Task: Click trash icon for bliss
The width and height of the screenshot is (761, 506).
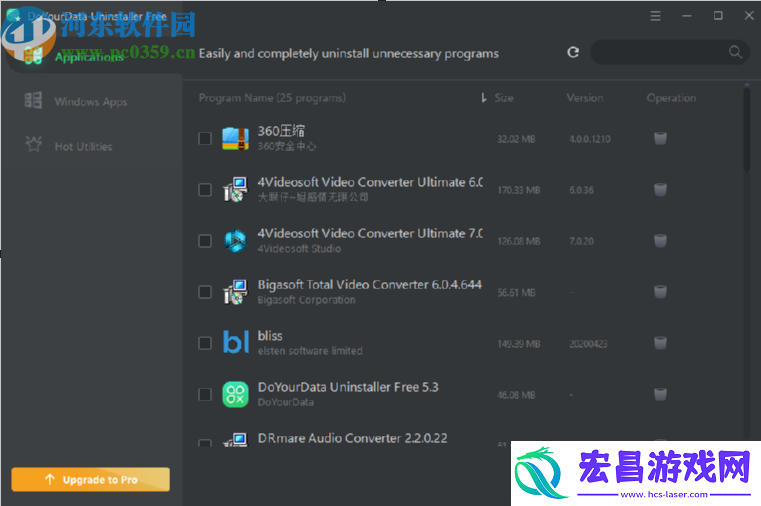Action: (660, 343)
